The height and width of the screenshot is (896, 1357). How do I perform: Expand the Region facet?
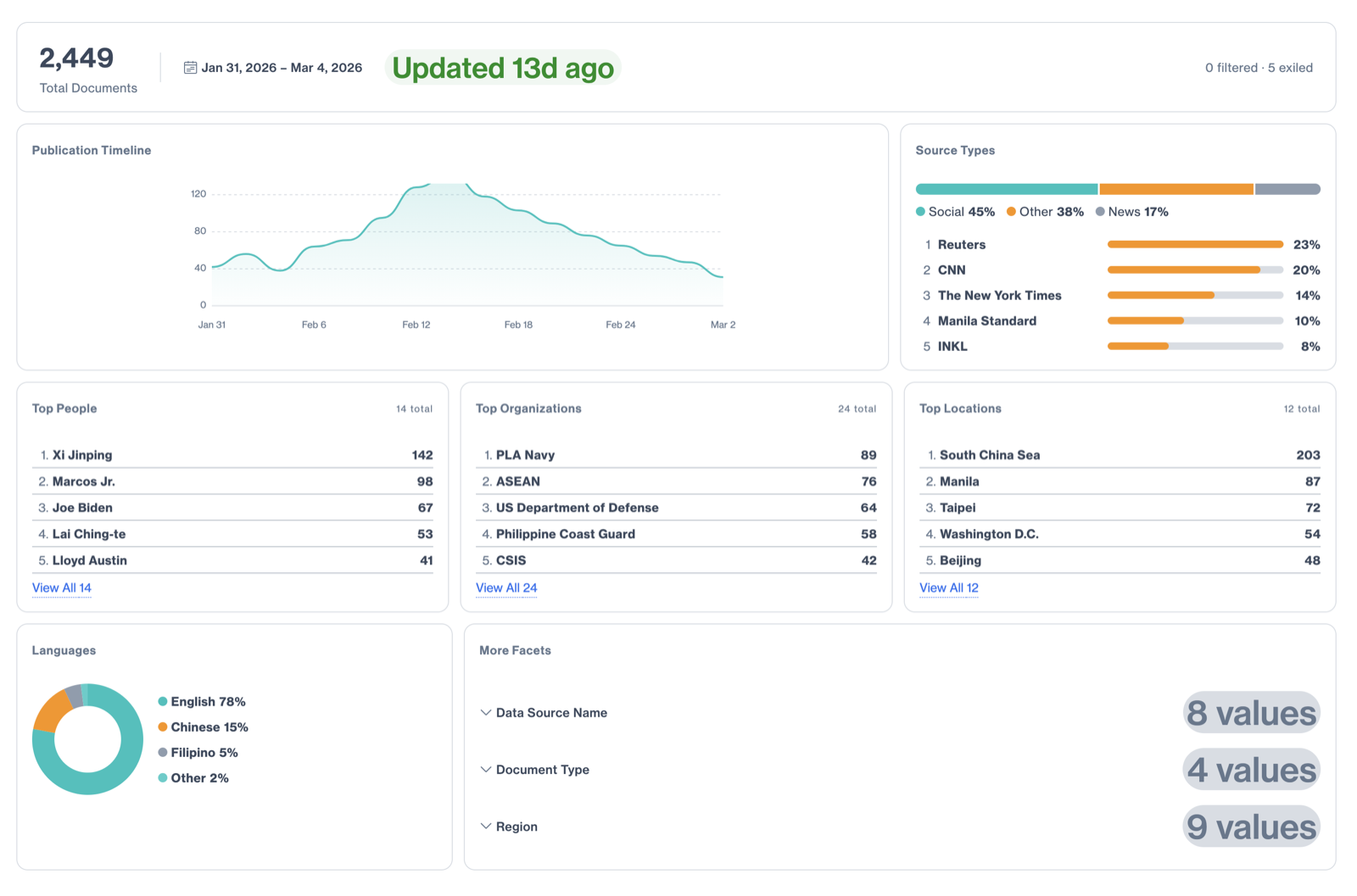(x=509, y=826)
